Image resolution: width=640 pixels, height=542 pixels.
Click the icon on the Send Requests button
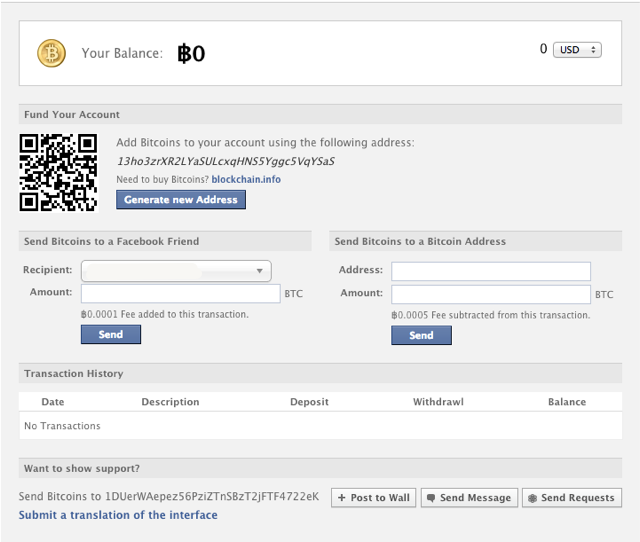tap(532, 498)
